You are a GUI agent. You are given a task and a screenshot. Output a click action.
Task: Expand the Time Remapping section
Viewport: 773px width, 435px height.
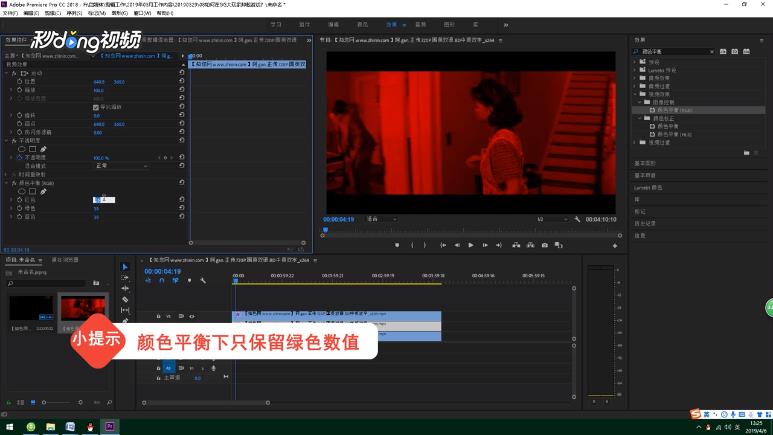click(x=6, y=174)
